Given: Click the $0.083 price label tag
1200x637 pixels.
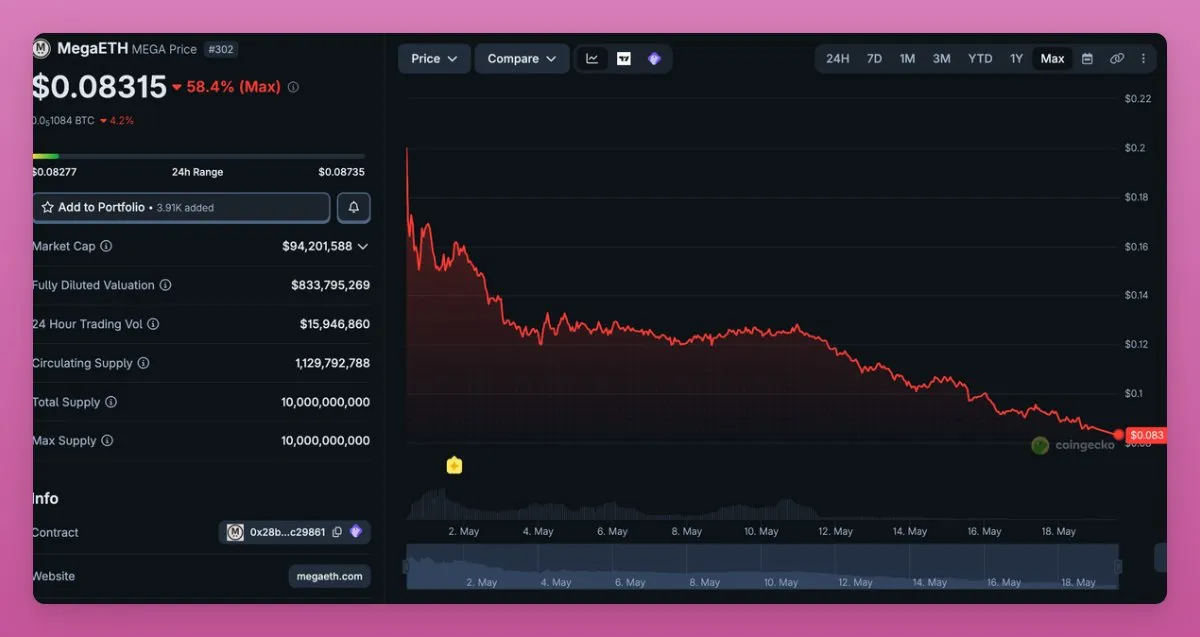Looking at the screenshot, I should tap(1146, 435).
